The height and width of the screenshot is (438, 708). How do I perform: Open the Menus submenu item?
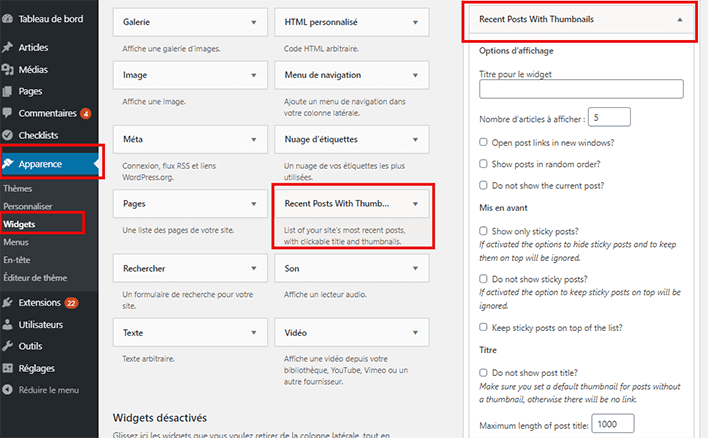(x=16, y=242)
